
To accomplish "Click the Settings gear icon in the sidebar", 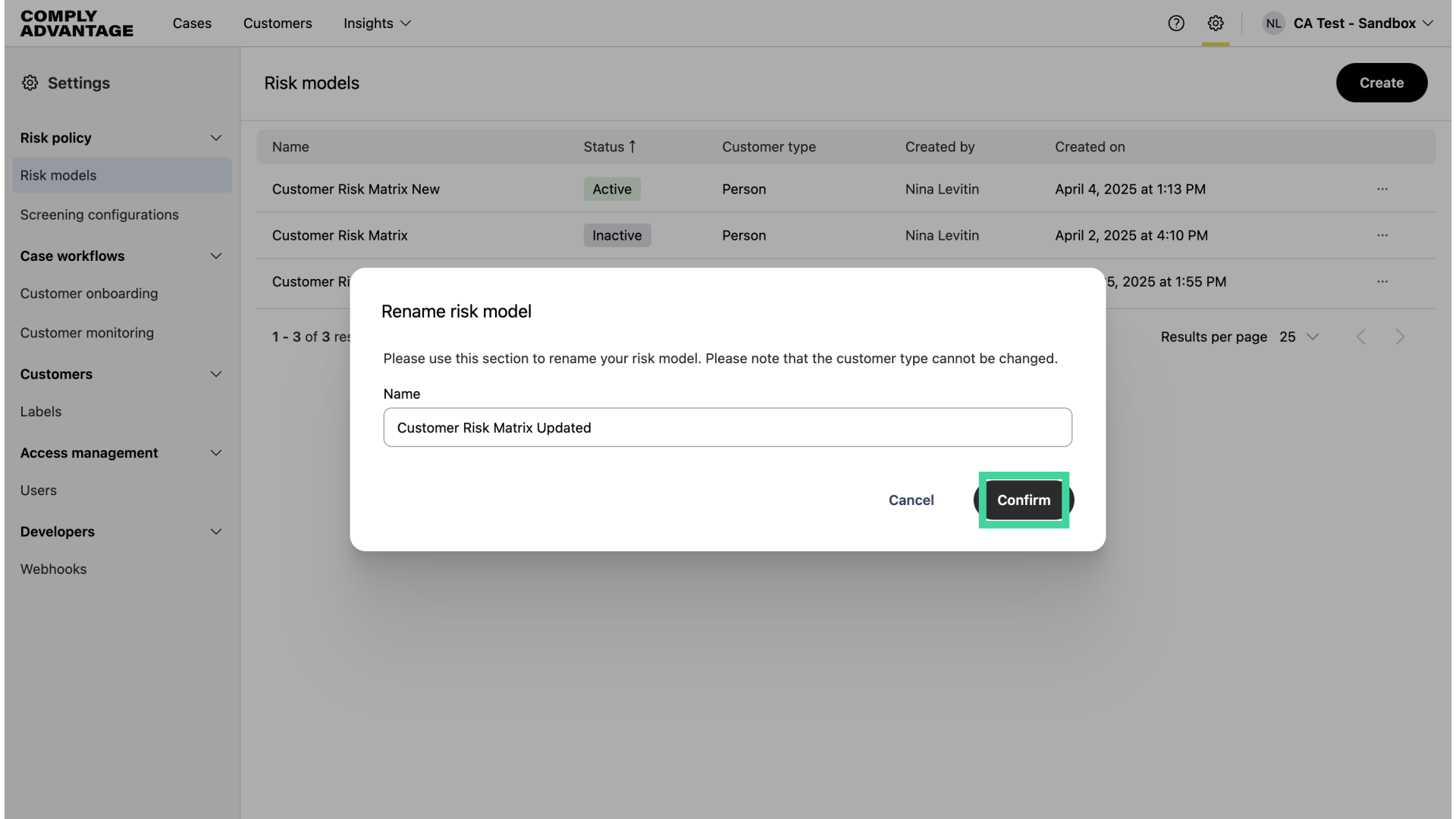I will [x=30, y=83].
